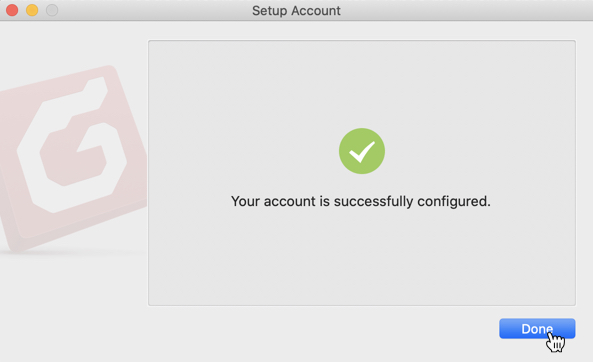The width and height of the screenshot is (593, 362).
Task: Click the red traffic-light button
Action: click(12, 10)
